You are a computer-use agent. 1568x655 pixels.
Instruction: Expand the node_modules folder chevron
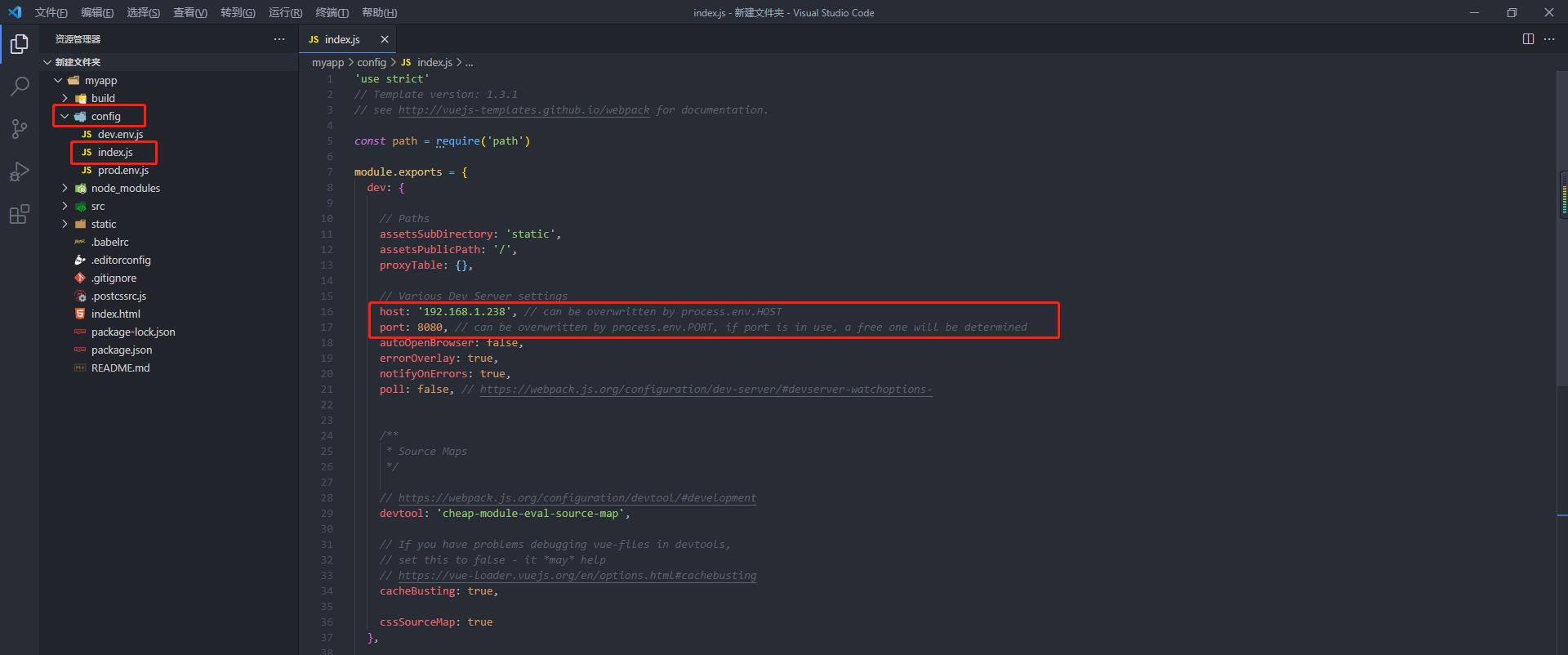[x=65, y=188]
